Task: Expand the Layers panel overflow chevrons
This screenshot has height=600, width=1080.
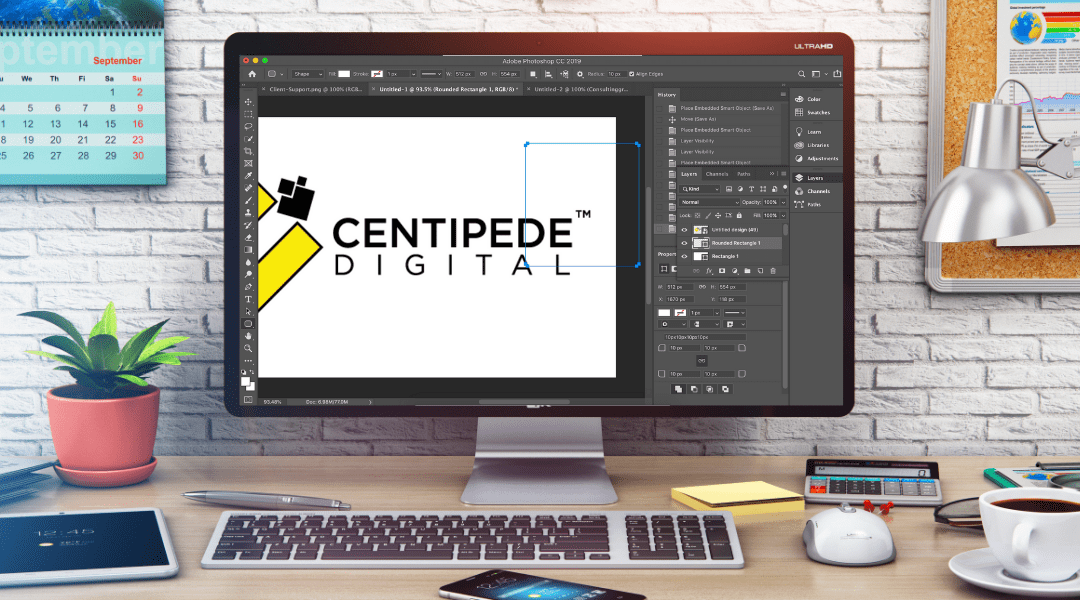Action: point(772,174)
